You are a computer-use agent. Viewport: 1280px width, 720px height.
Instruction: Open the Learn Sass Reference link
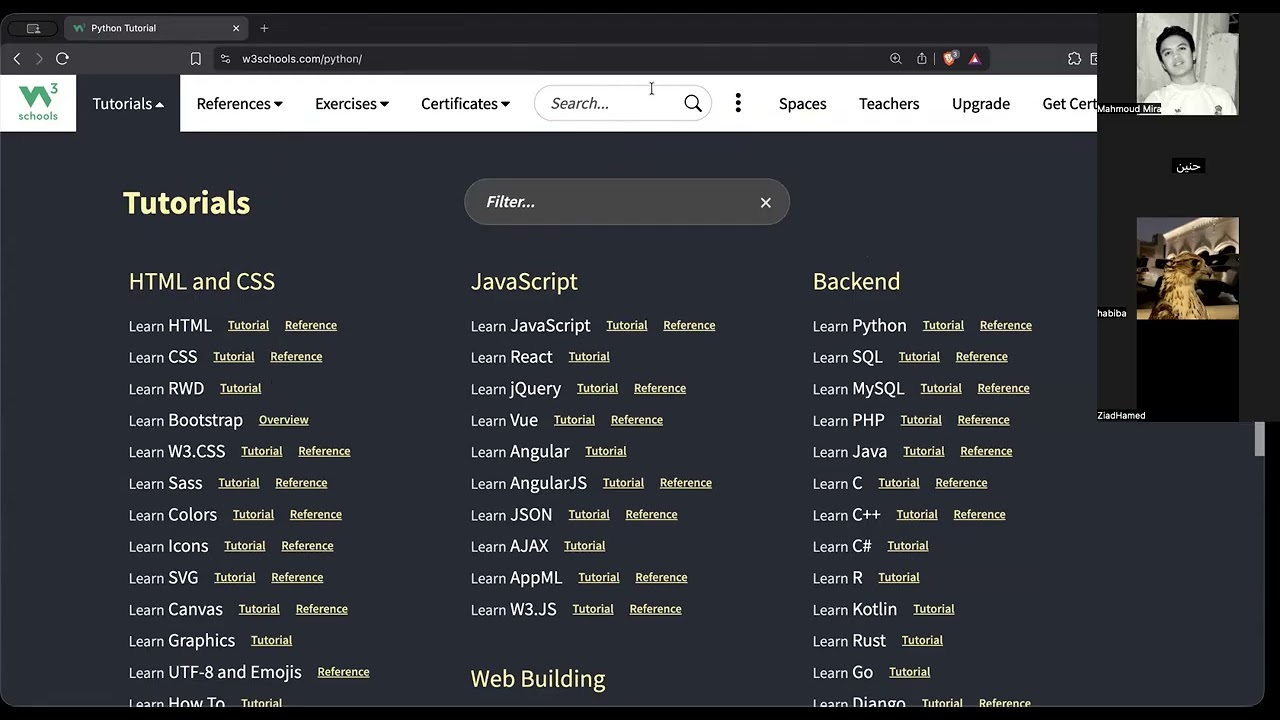[x=301, y=483]
